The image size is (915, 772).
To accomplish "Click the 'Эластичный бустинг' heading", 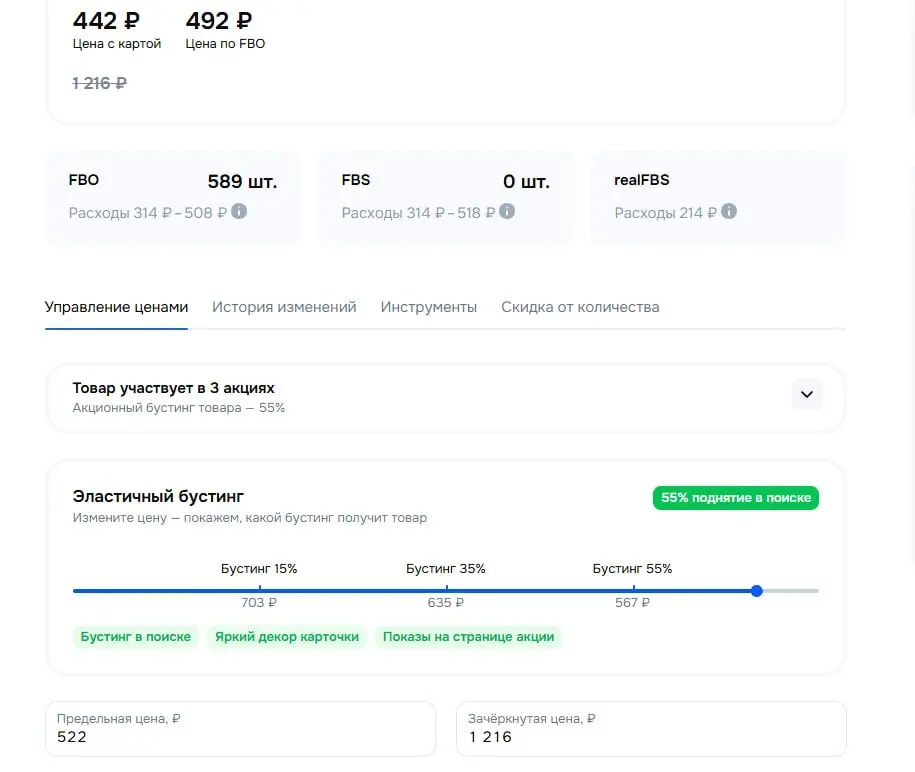I will 158,496.
